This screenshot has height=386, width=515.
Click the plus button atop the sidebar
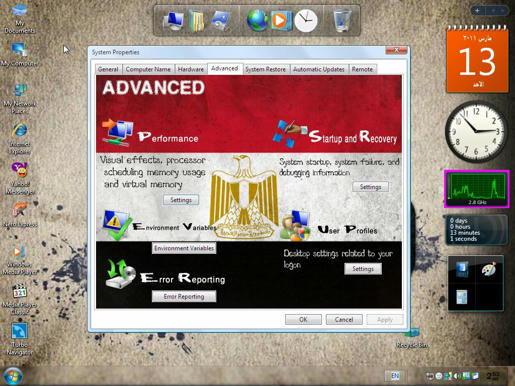(478, 11)
